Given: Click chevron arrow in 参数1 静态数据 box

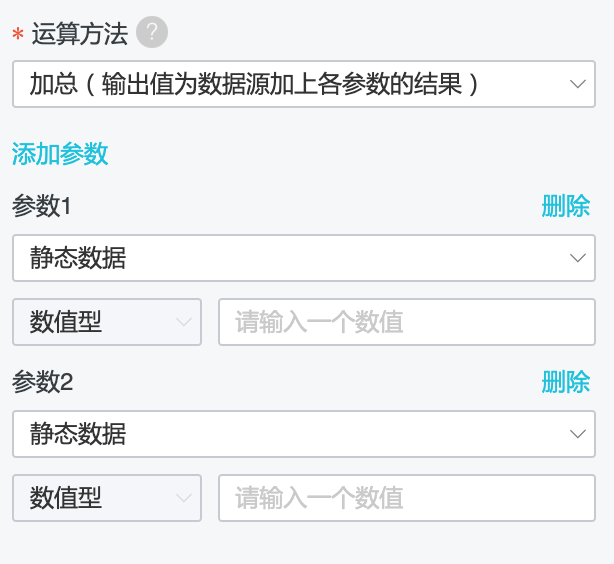Looking at the screenshot, I should click(x=578, y=258).
